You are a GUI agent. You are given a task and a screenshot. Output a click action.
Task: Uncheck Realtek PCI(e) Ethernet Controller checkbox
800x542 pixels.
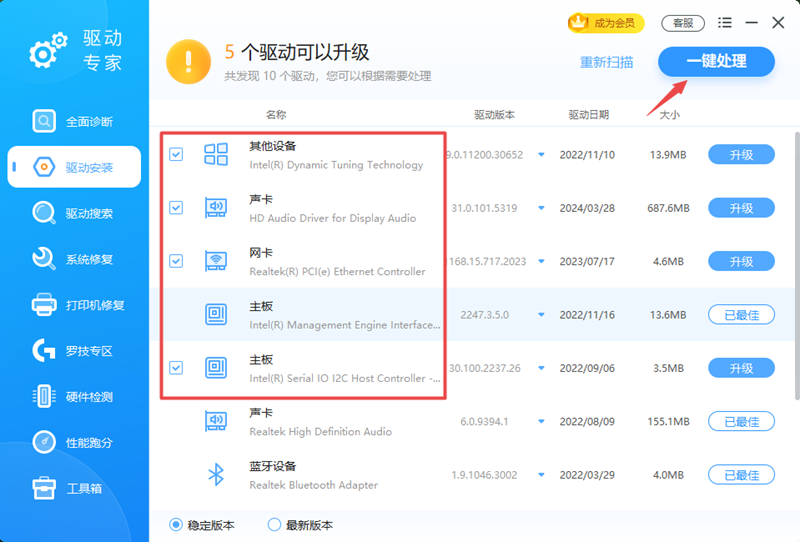(176, 261)
